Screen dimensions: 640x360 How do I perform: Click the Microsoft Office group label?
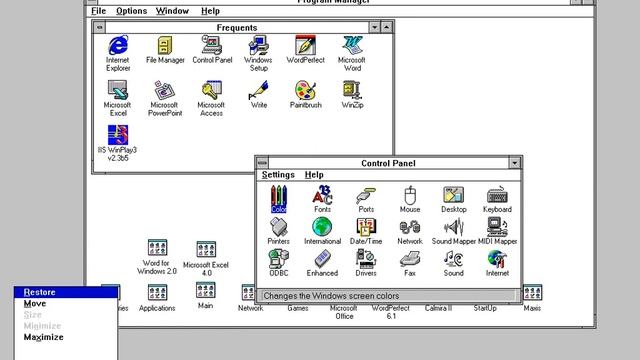pos(344,312)
